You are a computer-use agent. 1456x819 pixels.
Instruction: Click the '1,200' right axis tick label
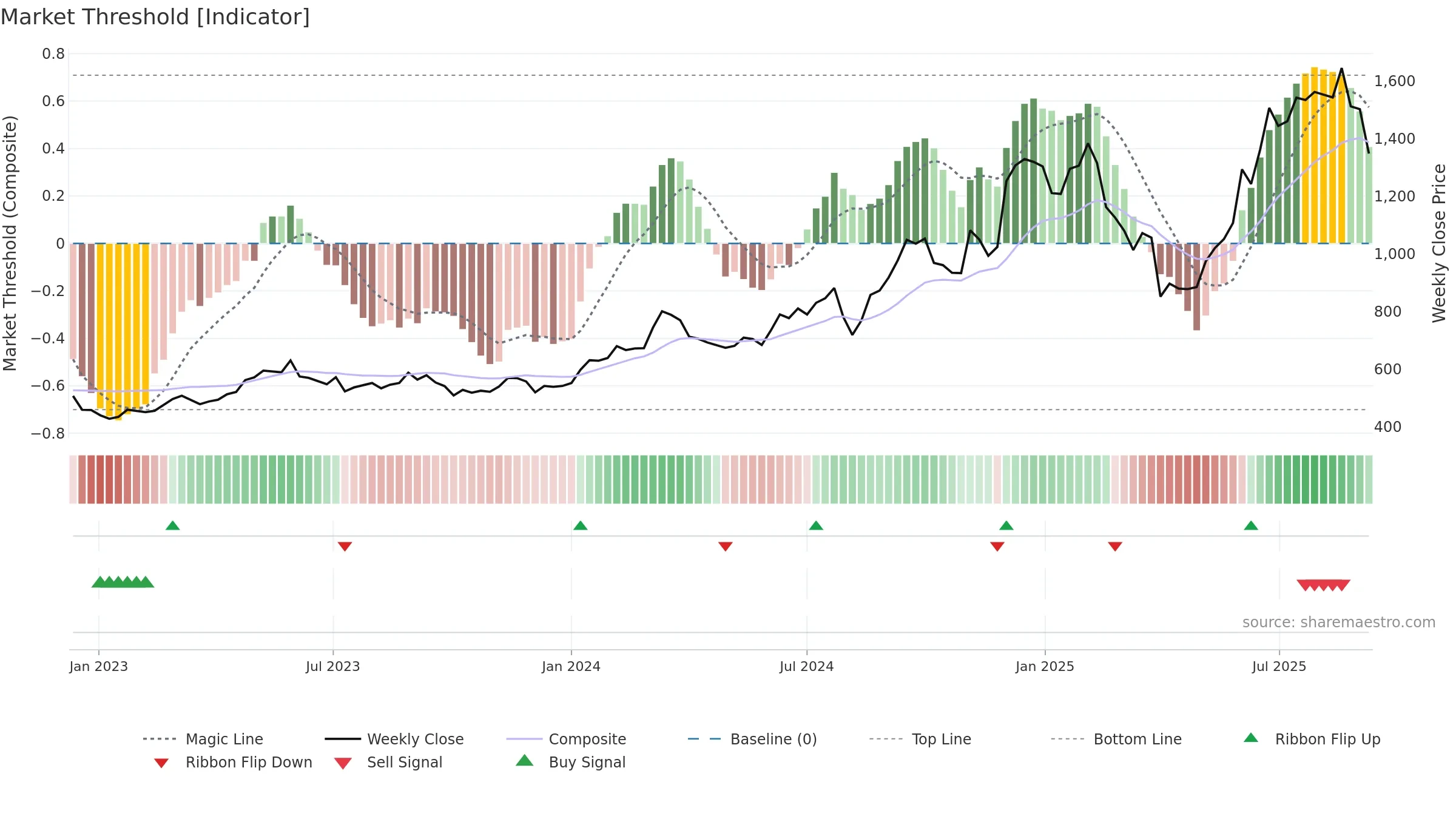pos(1395,196)
